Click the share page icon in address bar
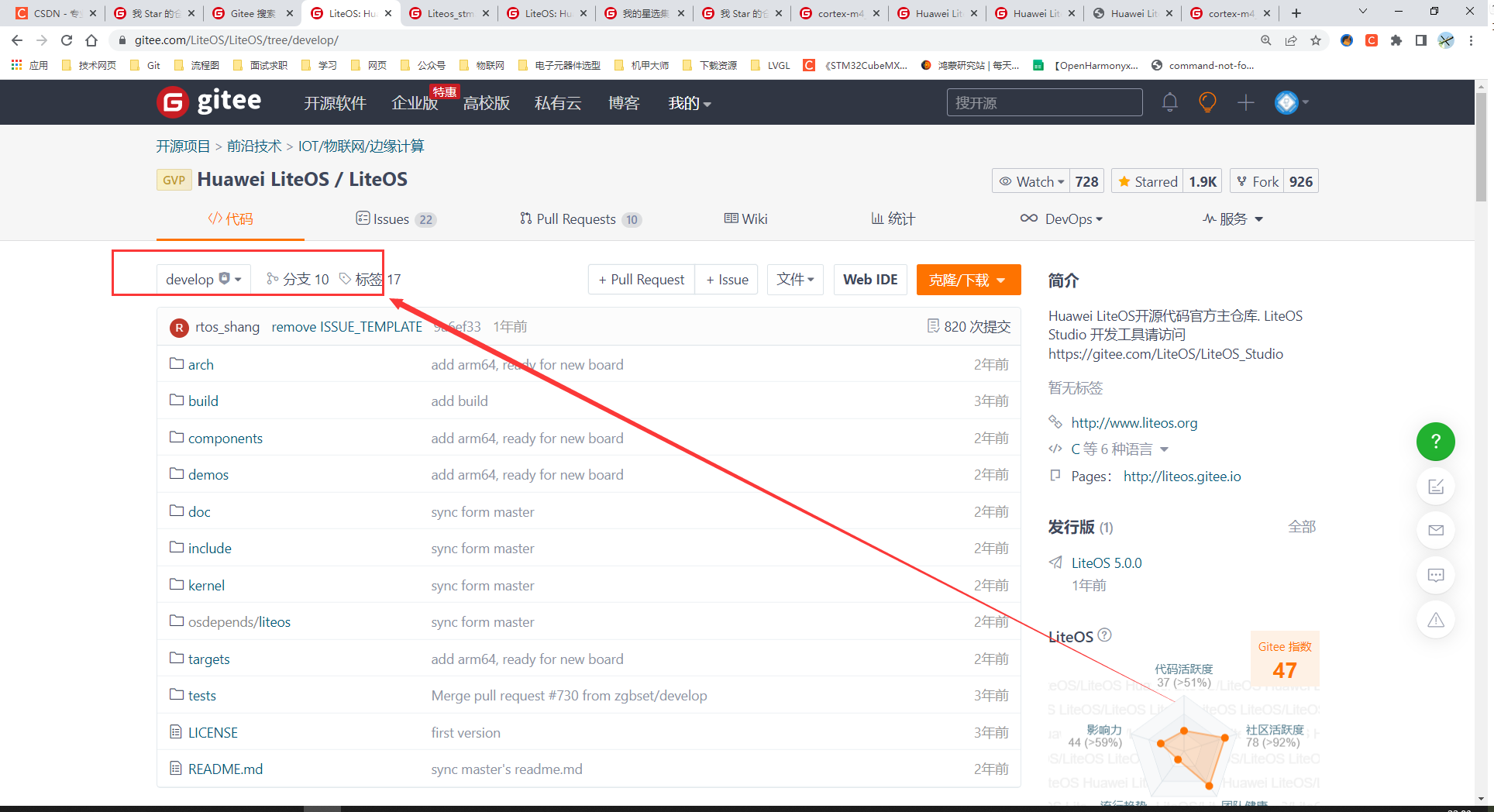Viewport: 1494px width, 812px height. click(x=1291, y=40)
